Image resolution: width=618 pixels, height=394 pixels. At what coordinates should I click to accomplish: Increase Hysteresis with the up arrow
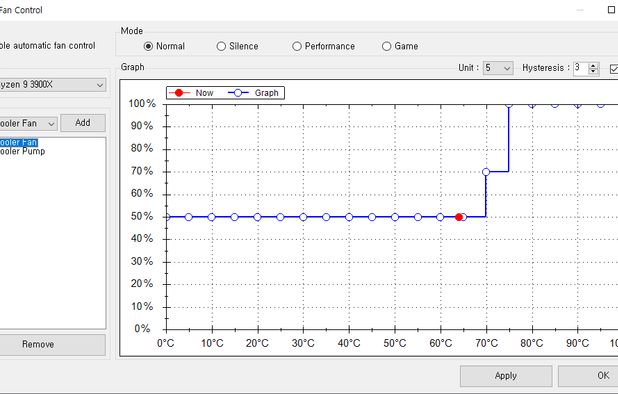[593, 65]
